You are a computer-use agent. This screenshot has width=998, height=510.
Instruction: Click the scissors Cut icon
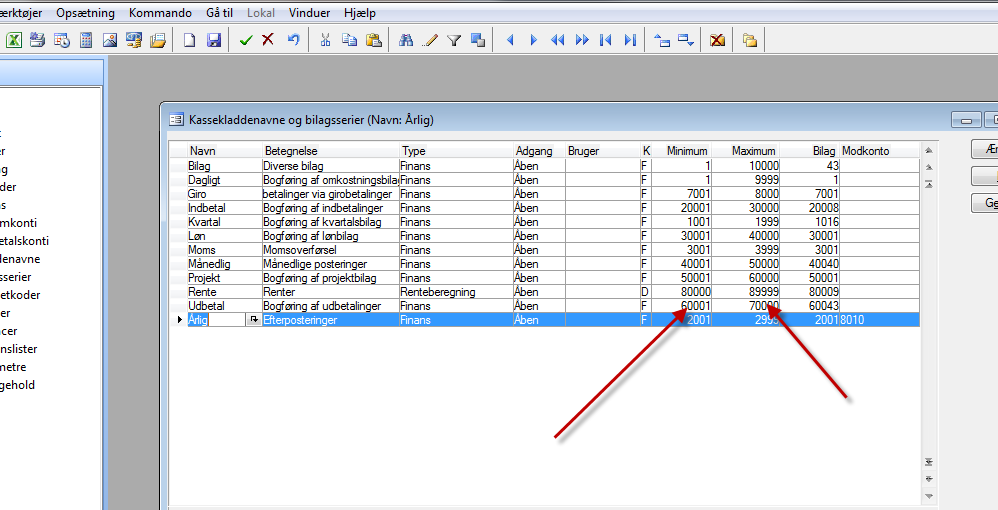(325, 40)
